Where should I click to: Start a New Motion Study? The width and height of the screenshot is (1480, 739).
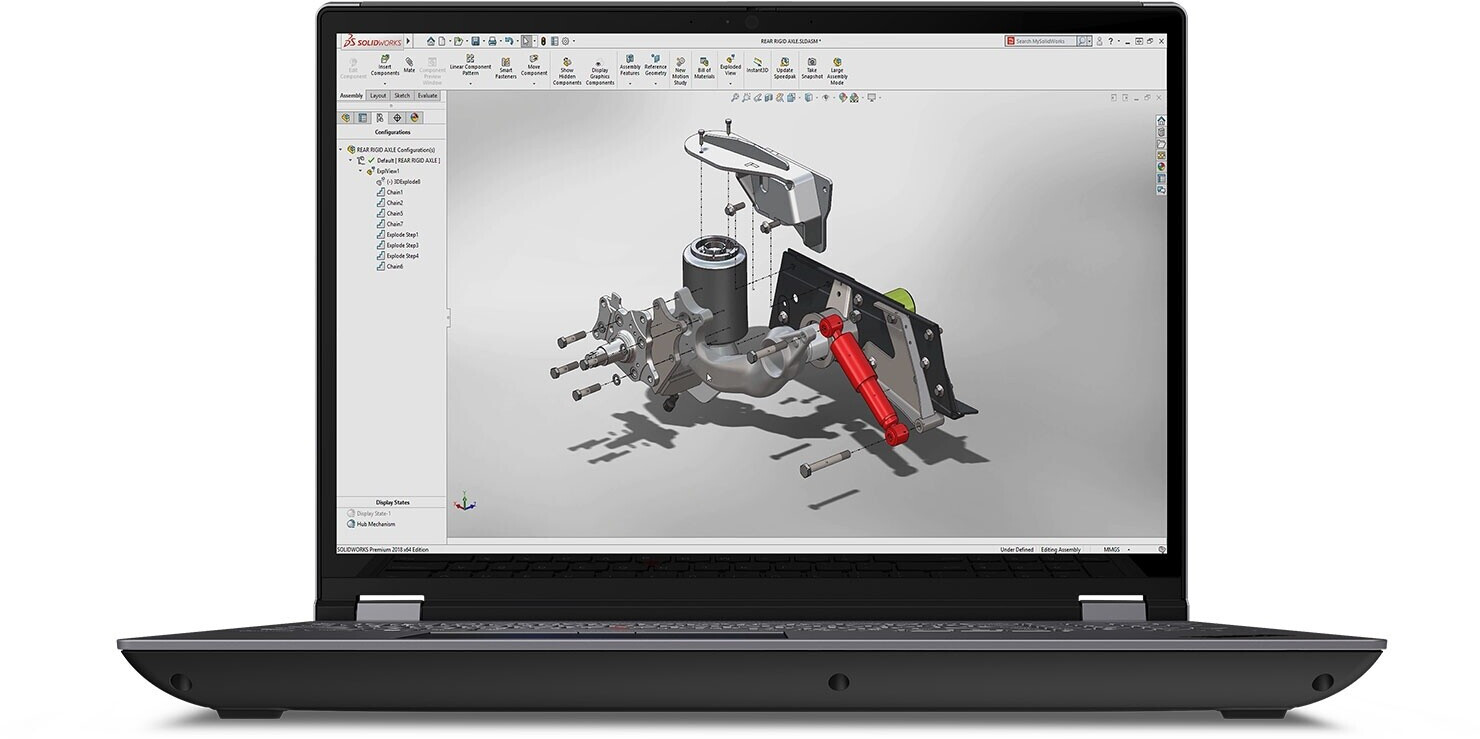[x=680, y=69]
